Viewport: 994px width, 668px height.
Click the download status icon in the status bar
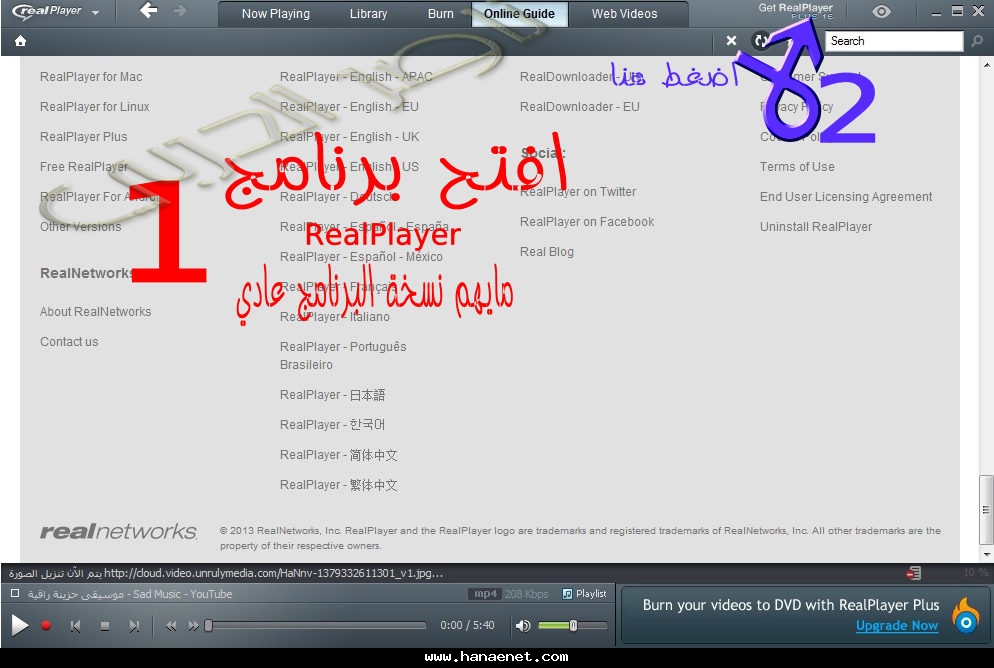click(913, 573)
